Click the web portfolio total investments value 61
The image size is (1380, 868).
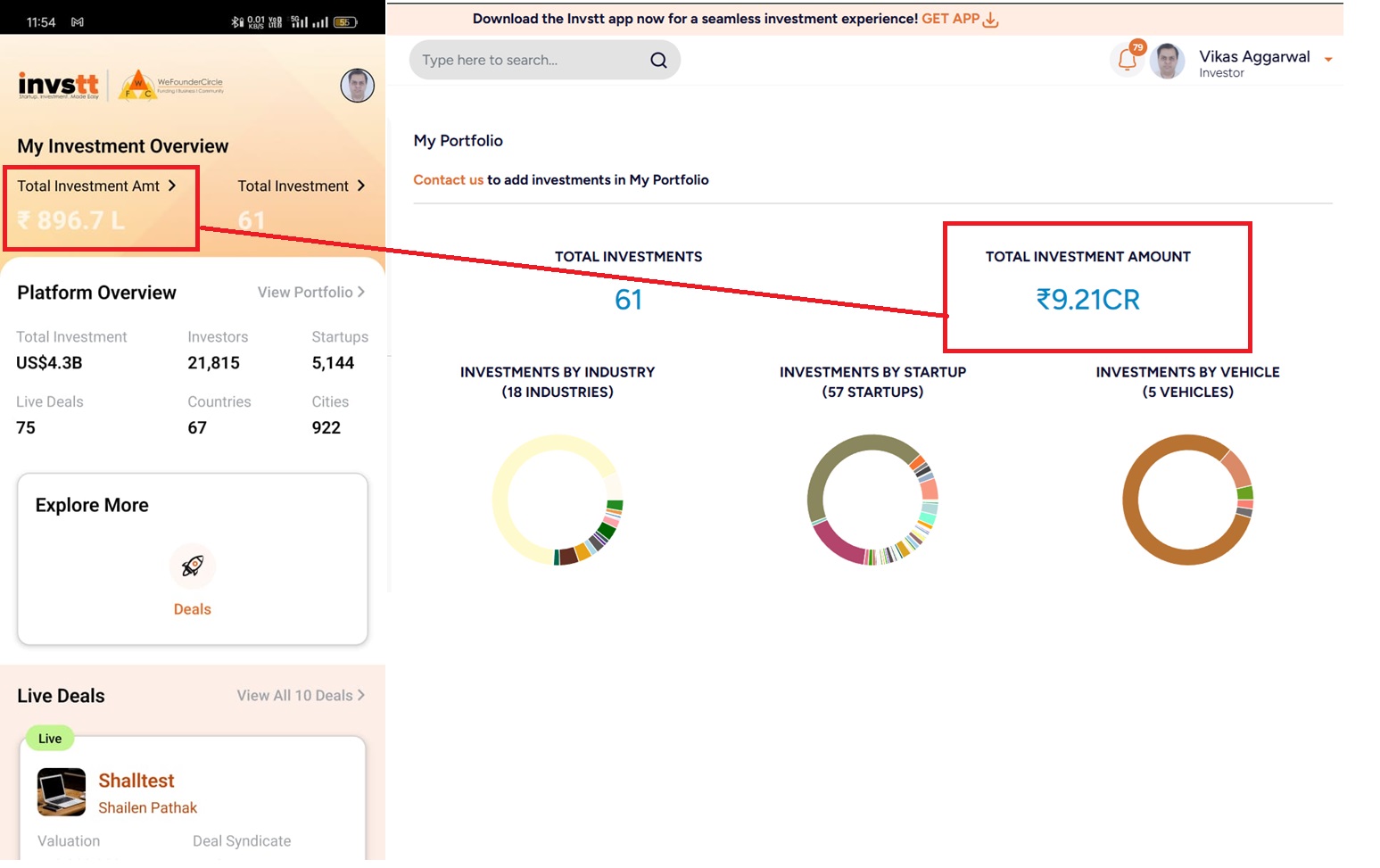click(629, 300)
